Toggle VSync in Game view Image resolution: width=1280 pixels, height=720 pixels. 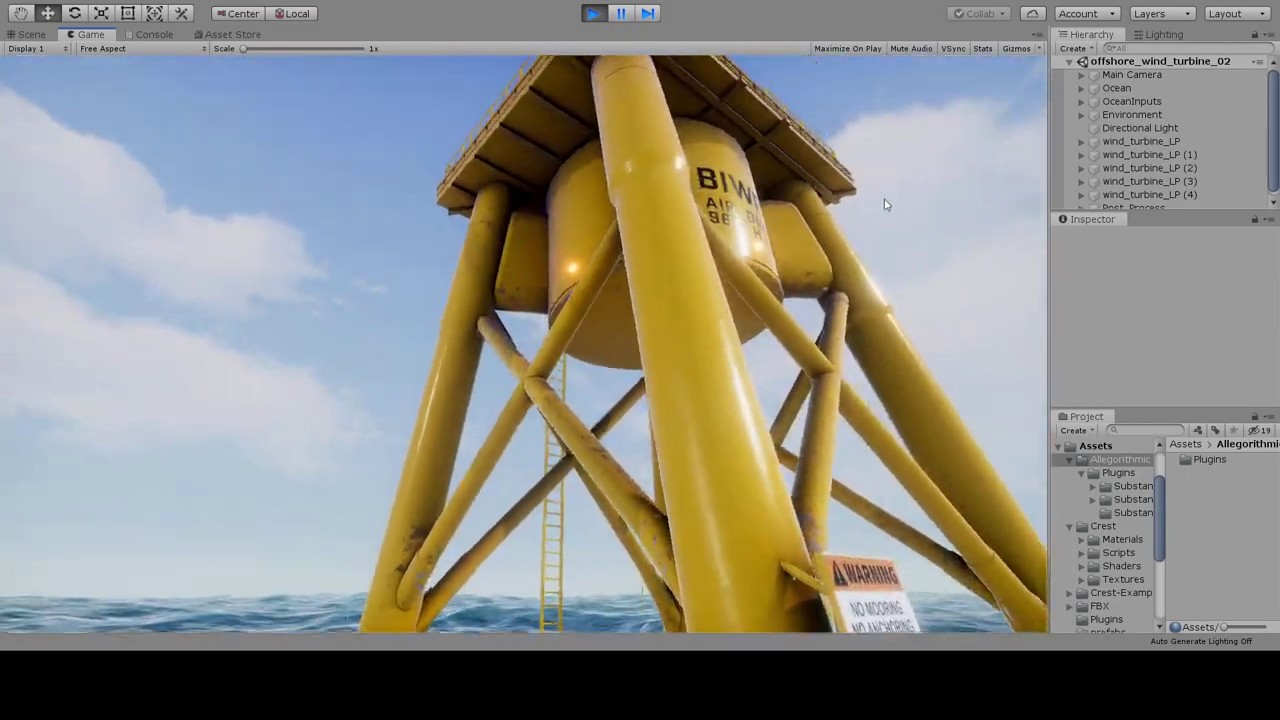(953, 48)
